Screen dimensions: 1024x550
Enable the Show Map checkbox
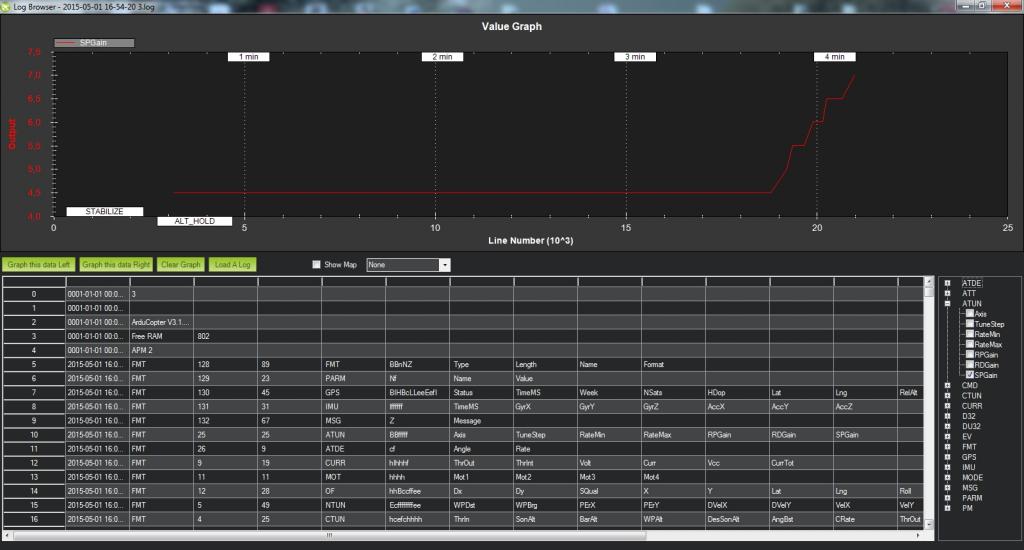[x=317, y=265]
